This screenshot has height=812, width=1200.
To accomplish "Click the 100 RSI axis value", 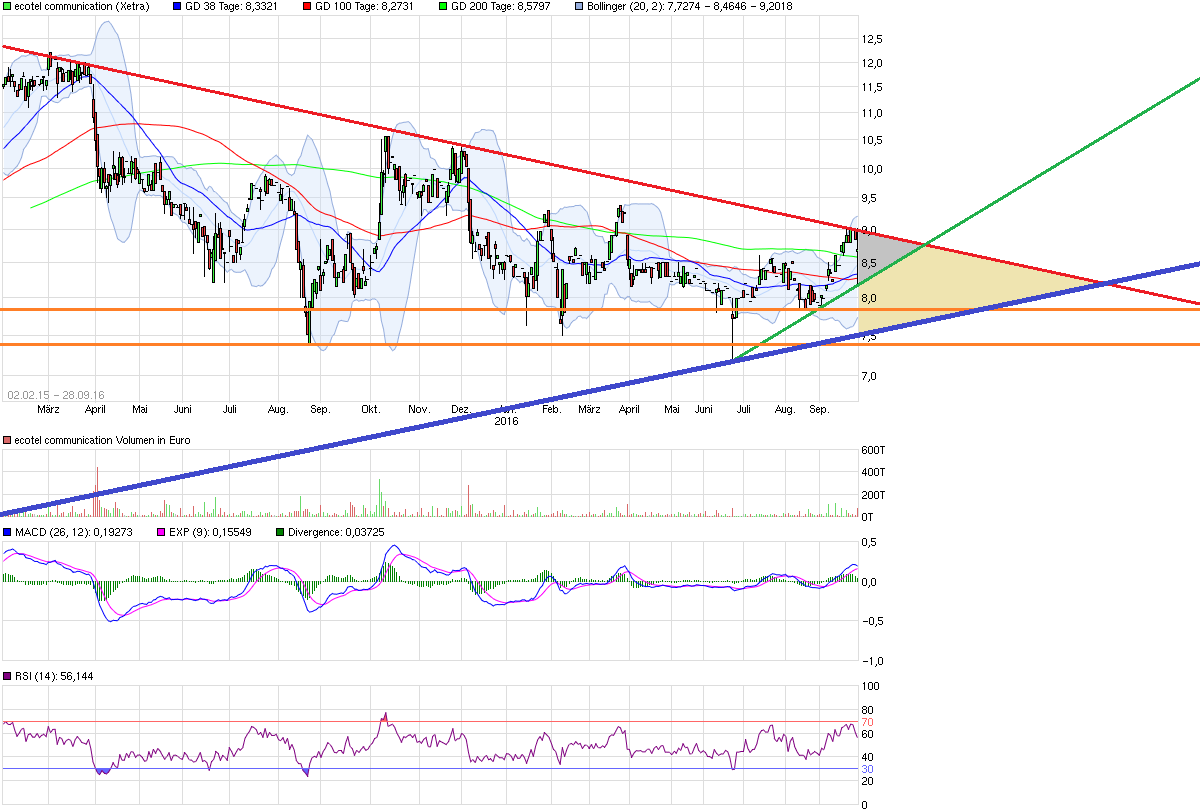I will click(x=870, y=686).
